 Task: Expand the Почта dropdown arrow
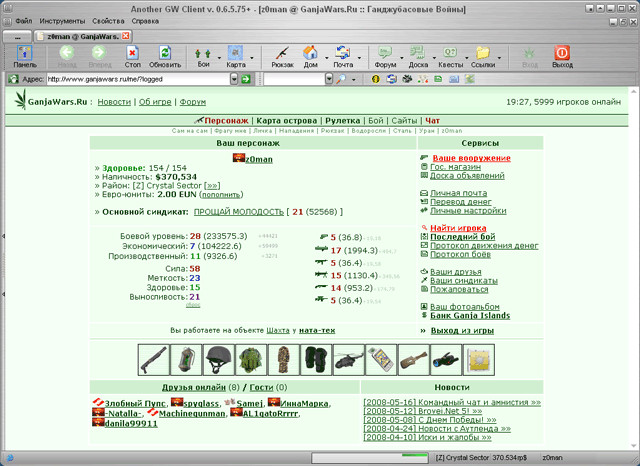pos(360,58)
